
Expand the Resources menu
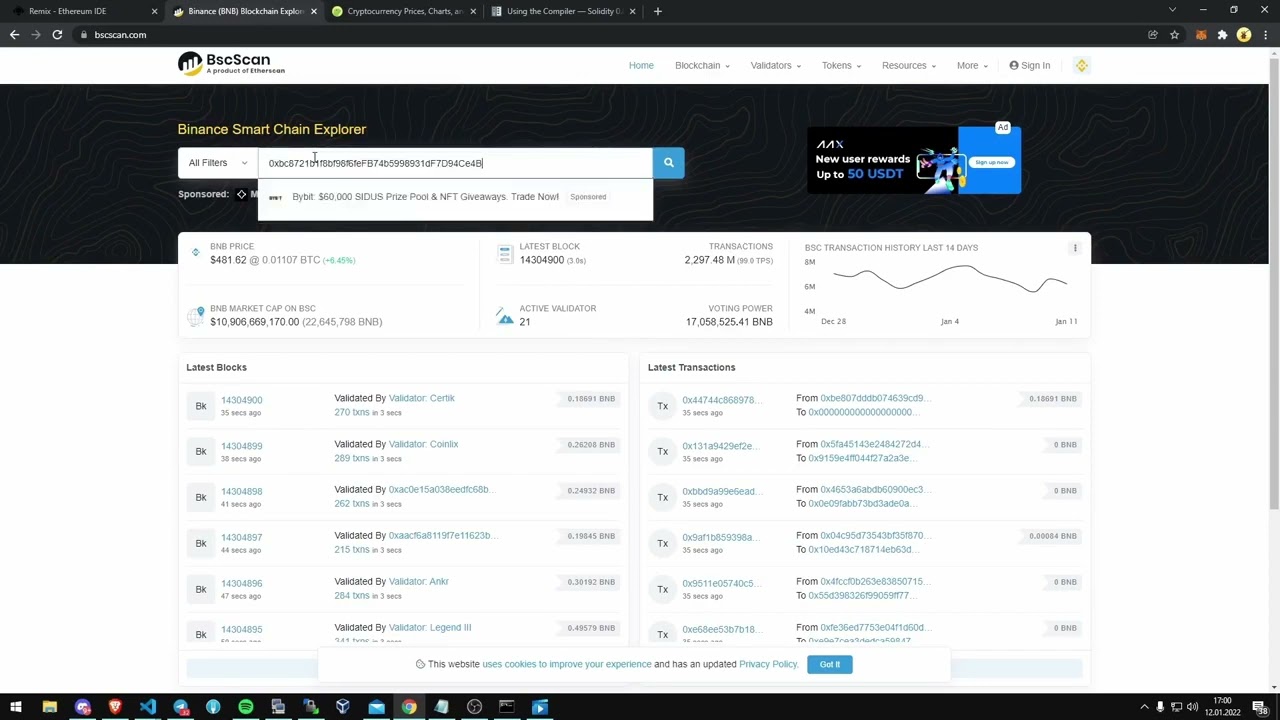(909, 66)
